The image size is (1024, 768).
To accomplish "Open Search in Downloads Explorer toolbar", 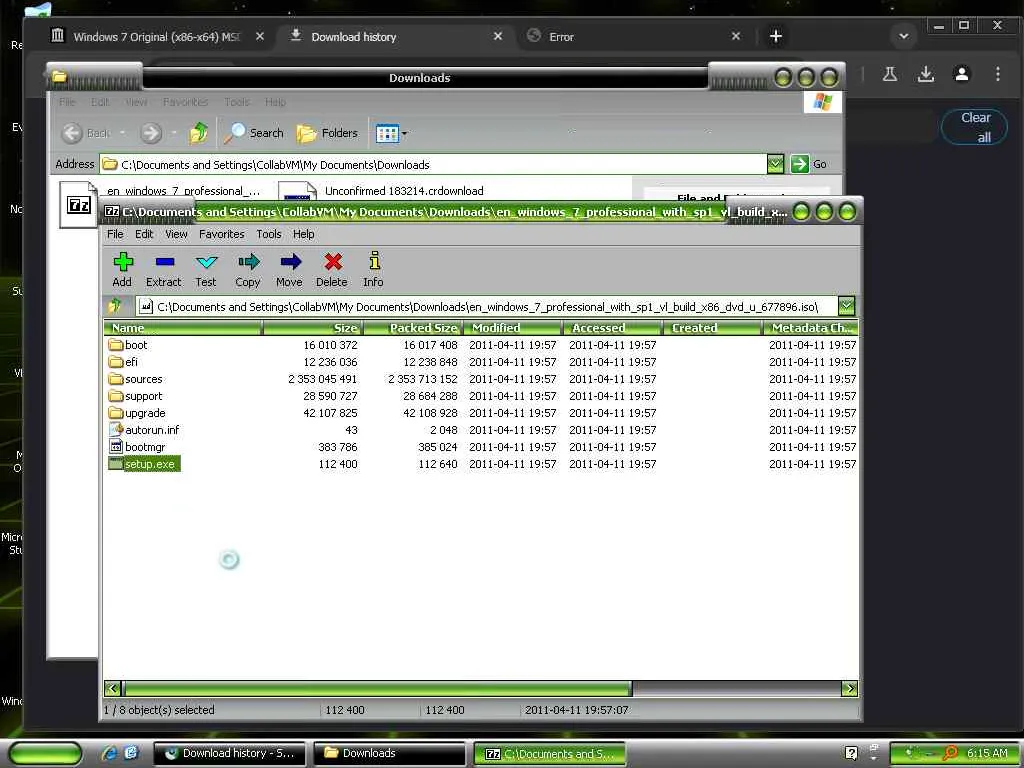I will tap(255, 133).
